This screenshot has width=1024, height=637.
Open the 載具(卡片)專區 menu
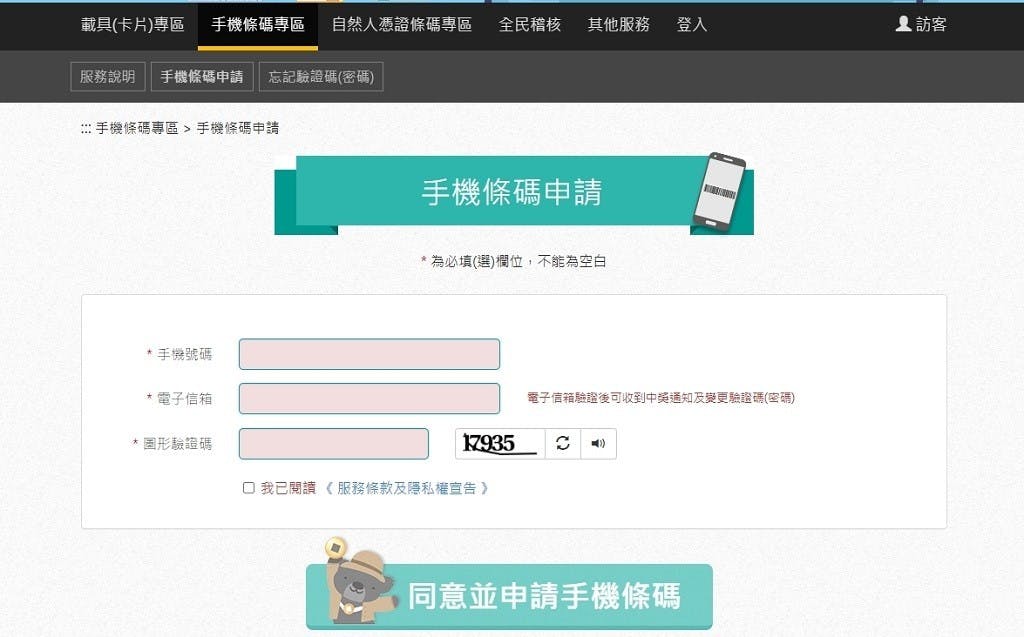pyautogui.click(x=133, y=25)
